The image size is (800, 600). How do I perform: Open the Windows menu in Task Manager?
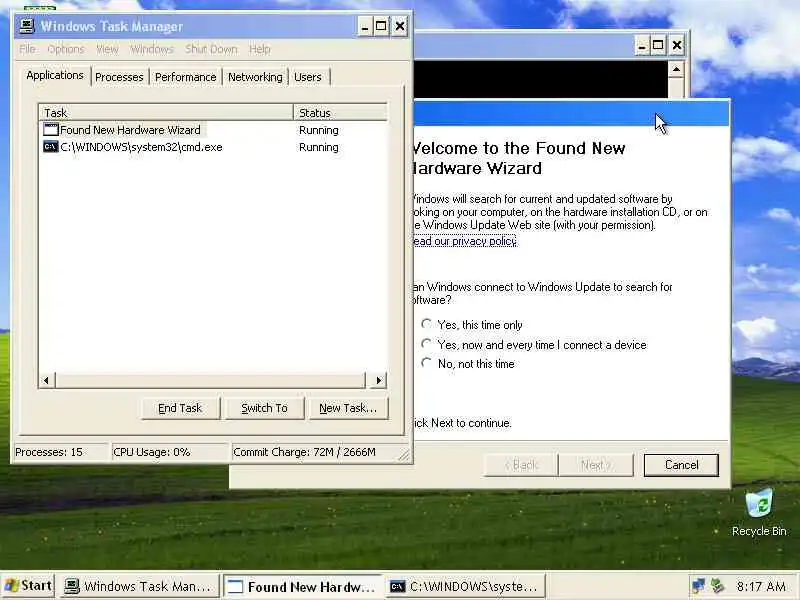152,49
